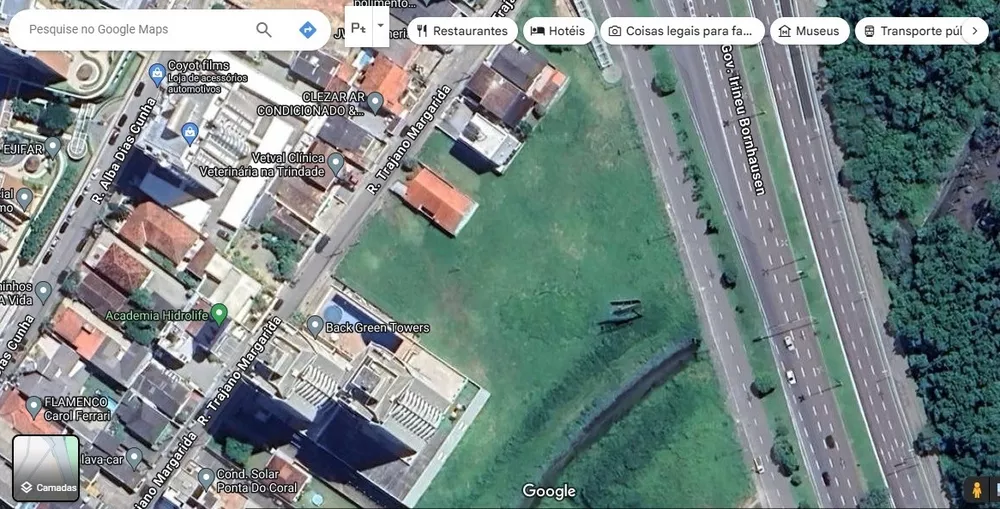Click the Pt language button
The height and width of the screenshot is (509, 1000).
click(x=358, y=27)
